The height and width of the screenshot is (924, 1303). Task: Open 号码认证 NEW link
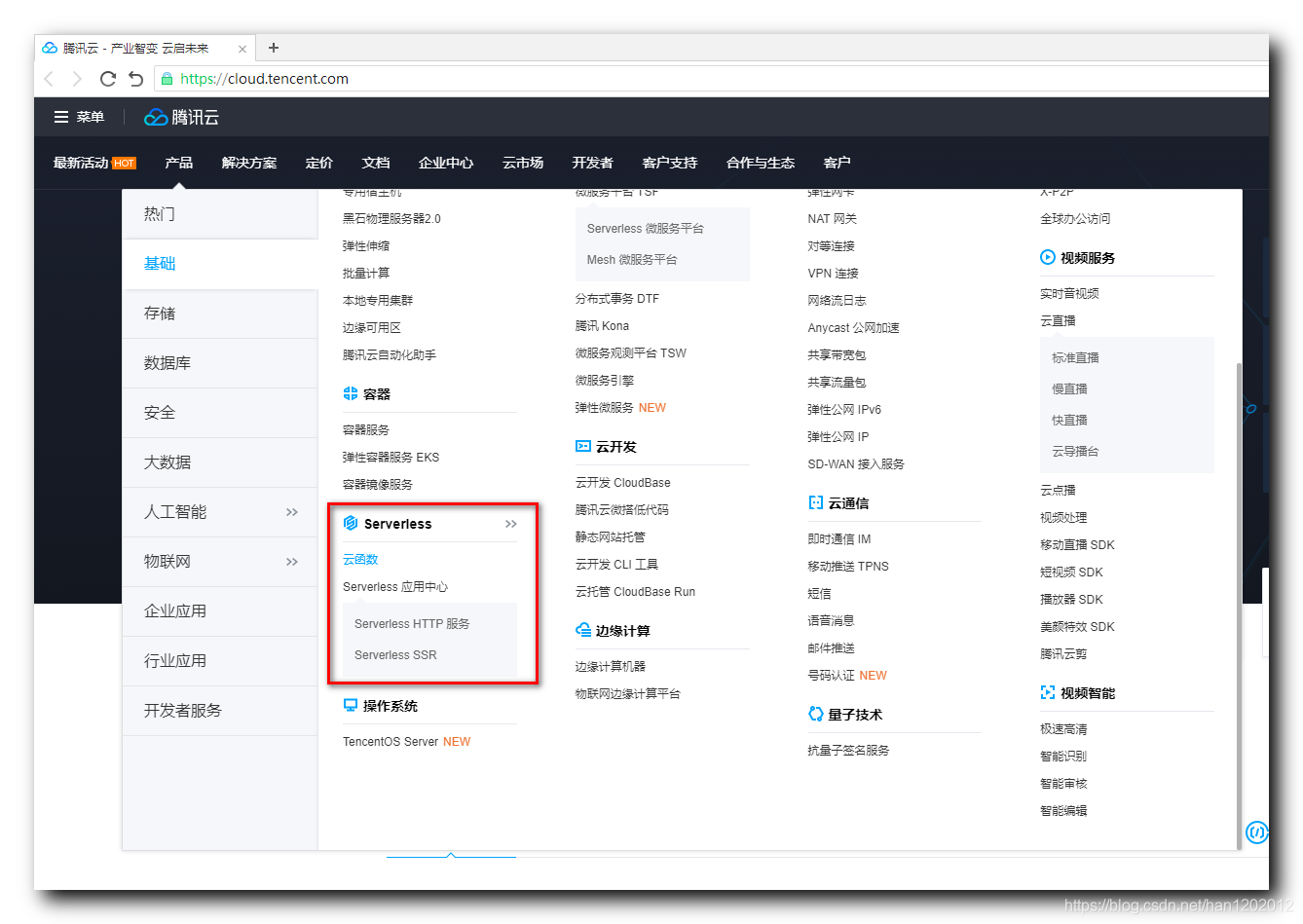[x=847, y=675]
